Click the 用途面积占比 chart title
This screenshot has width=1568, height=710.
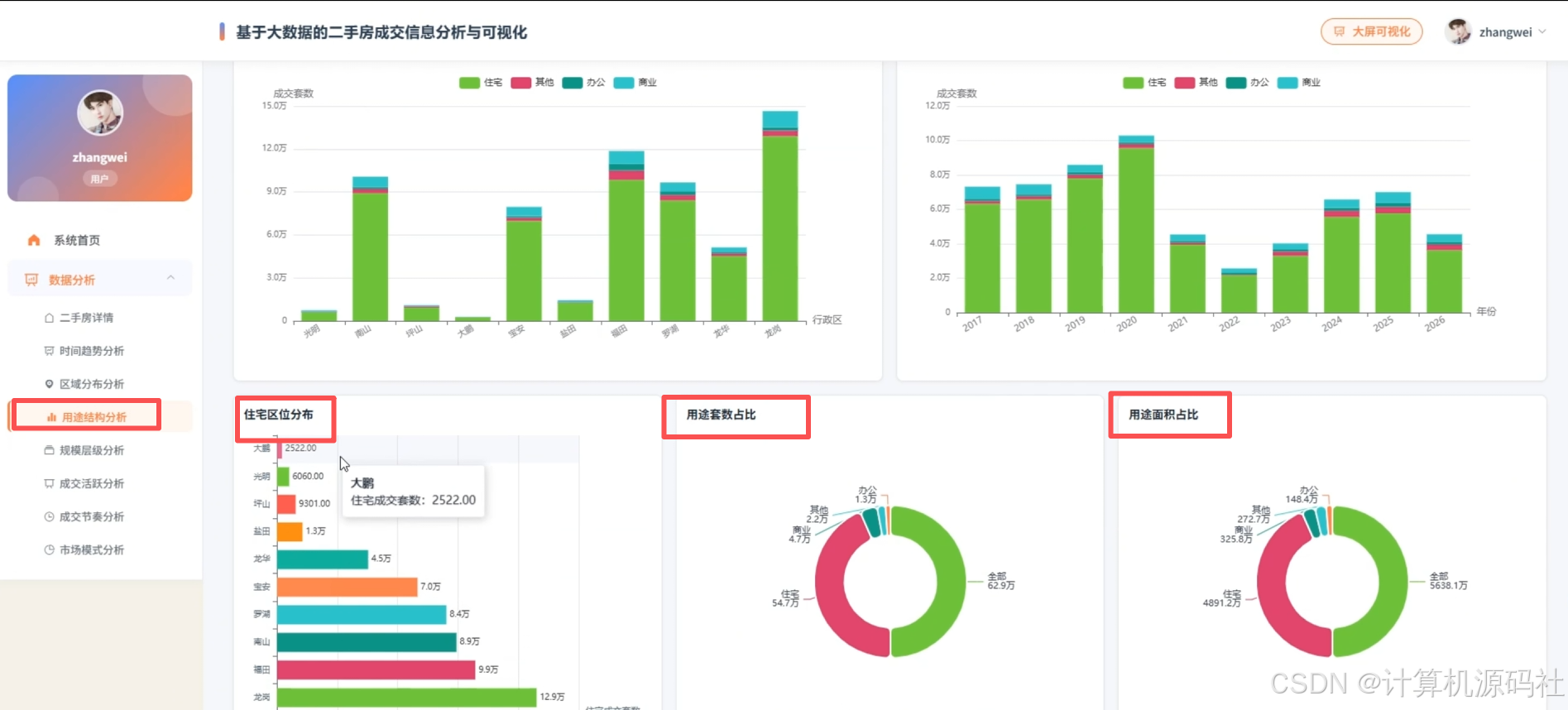click(1163, 415)
